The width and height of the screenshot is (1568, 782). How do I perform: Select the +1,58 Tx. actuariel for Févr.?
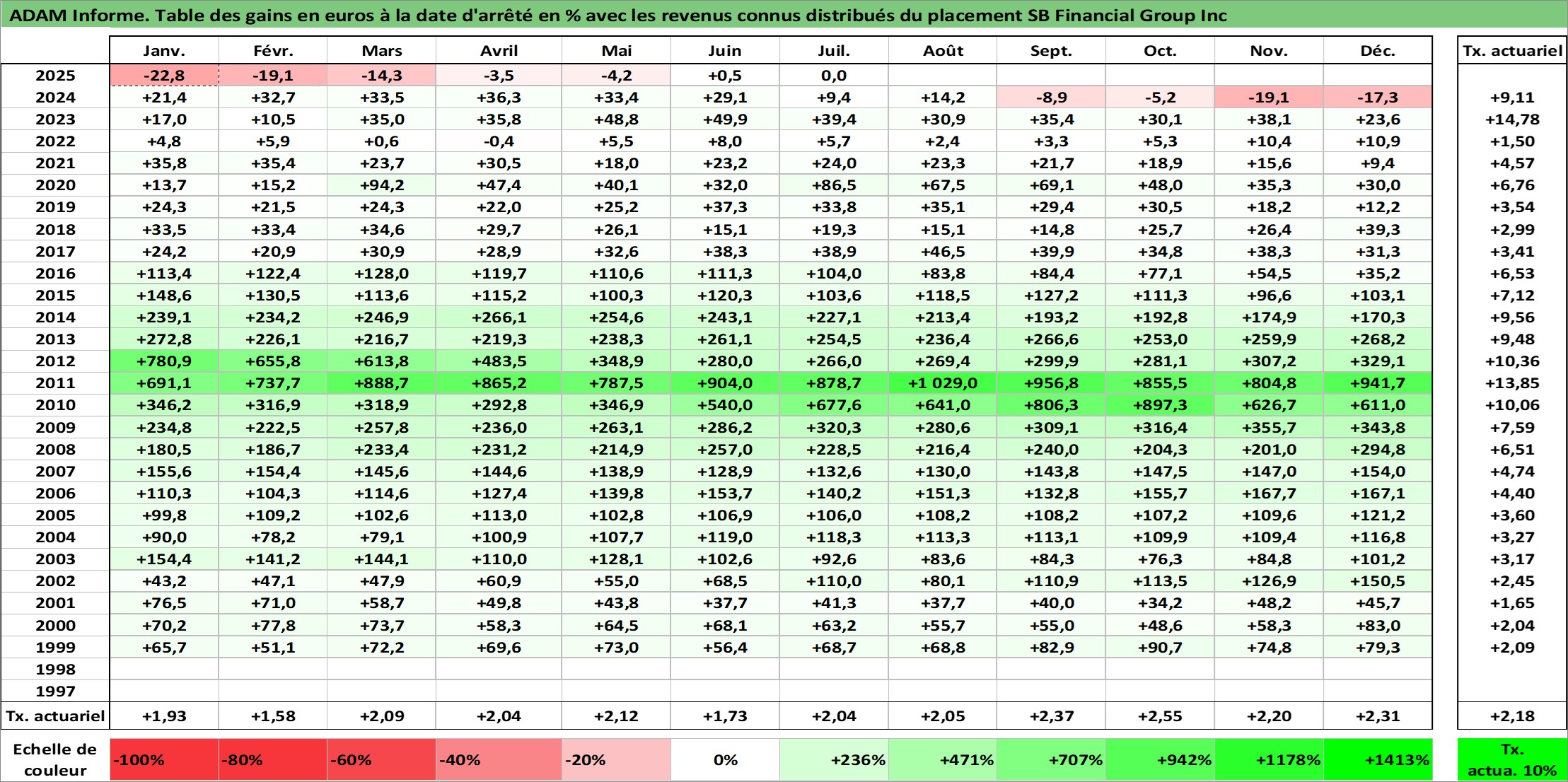[273, 716]
